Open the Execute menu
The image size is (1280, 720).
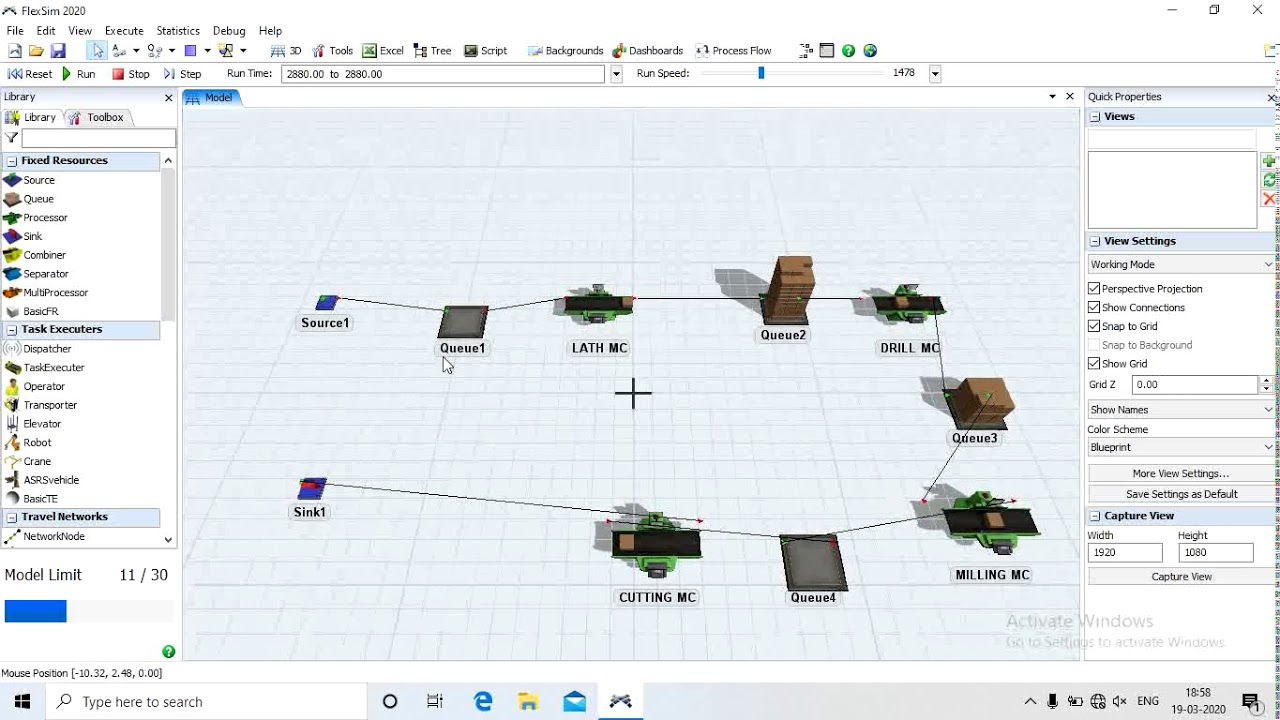coord(124,31)
